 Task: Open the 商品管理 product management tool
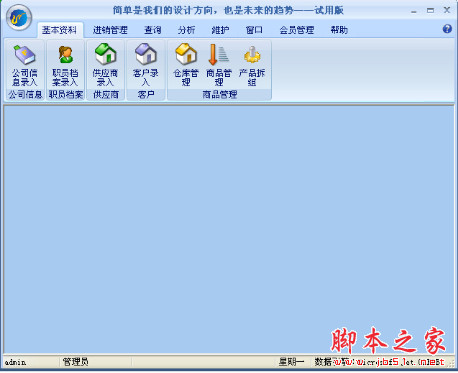point(219,65)
